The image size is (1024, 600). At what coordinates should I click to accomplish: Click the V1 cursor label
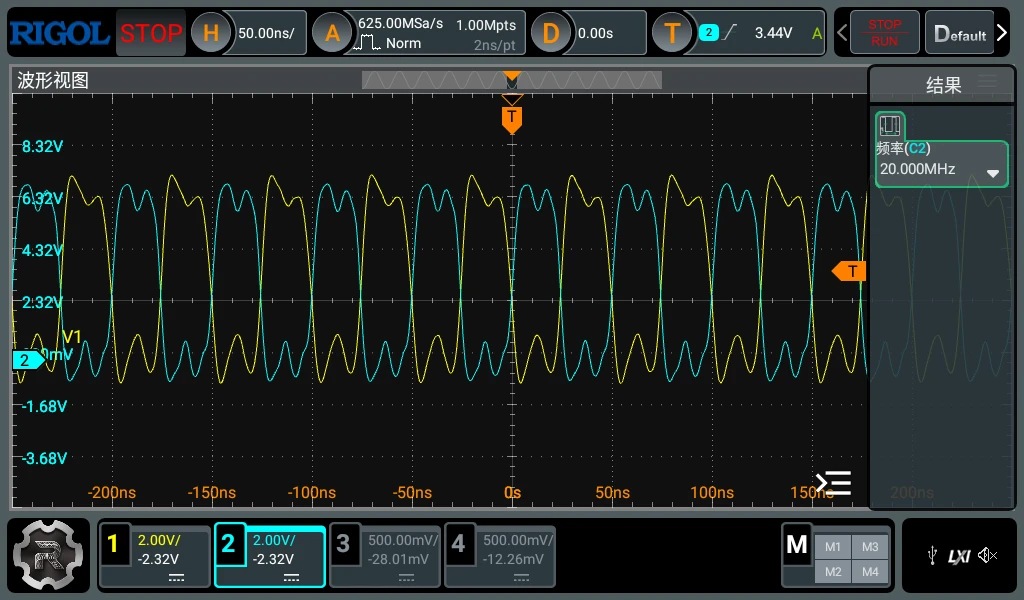(x=72, y=337)
